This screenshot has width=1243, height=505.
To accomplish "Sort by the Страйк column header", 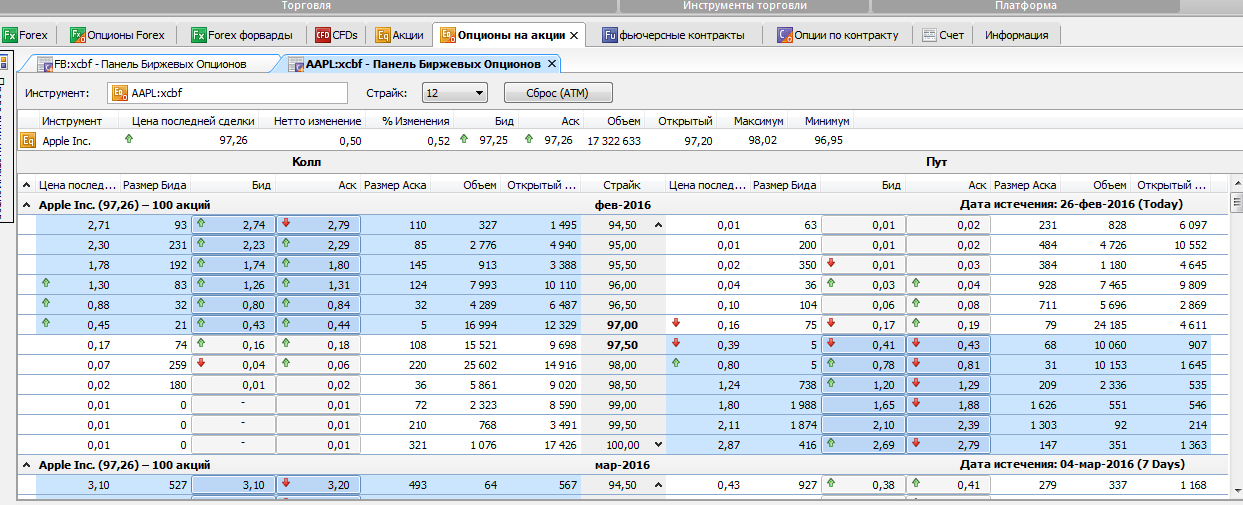I will tap(621, 185).
